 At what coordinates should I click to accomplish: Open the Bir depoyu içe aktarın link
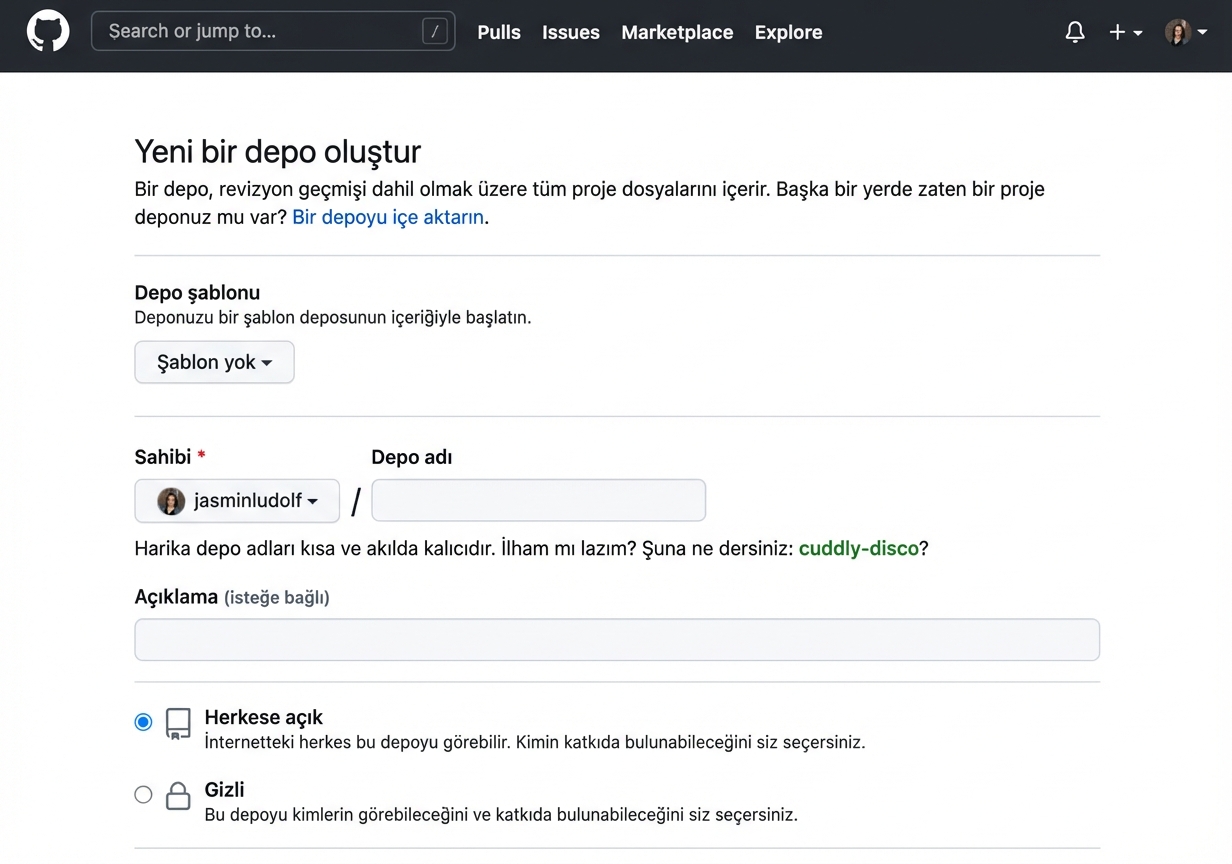(x=387, y=217)
